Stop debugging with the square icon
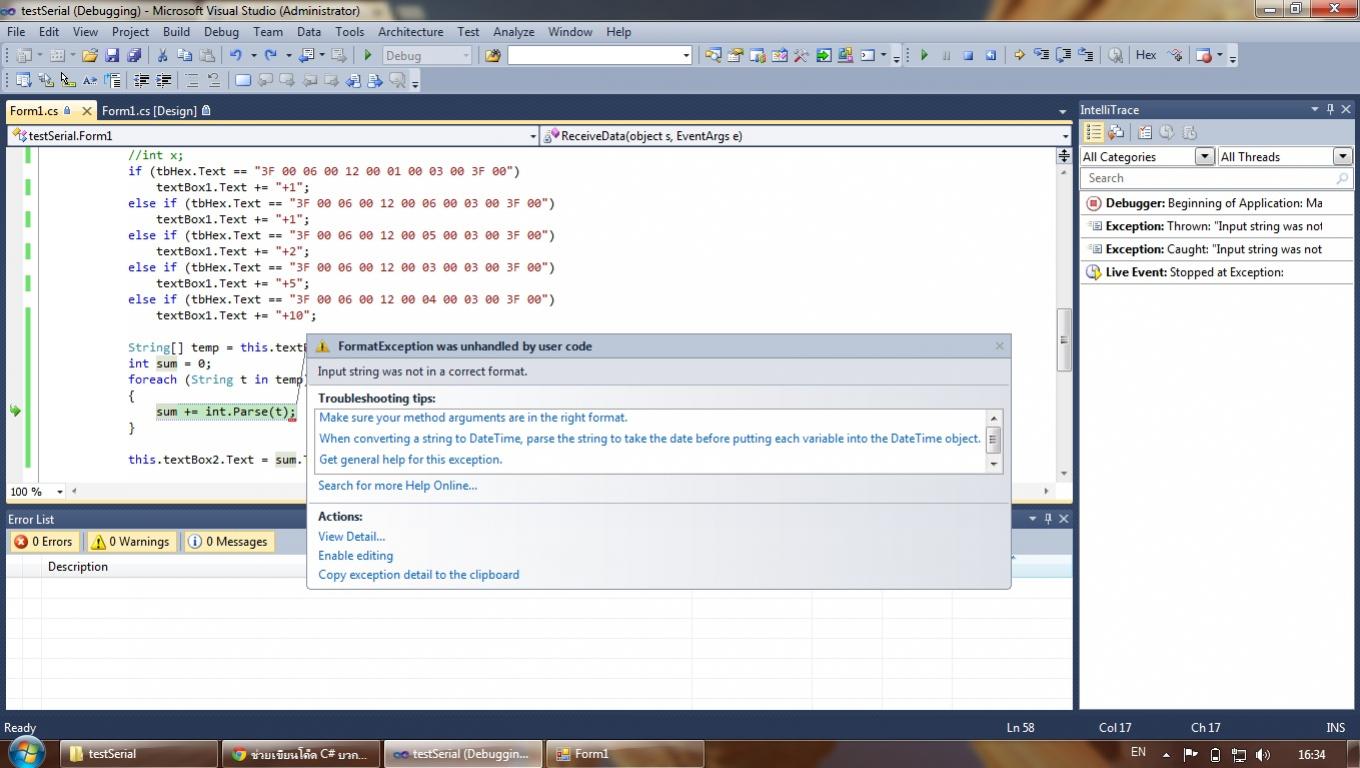Screen dimensions: 1360x768 click(968, 56)
